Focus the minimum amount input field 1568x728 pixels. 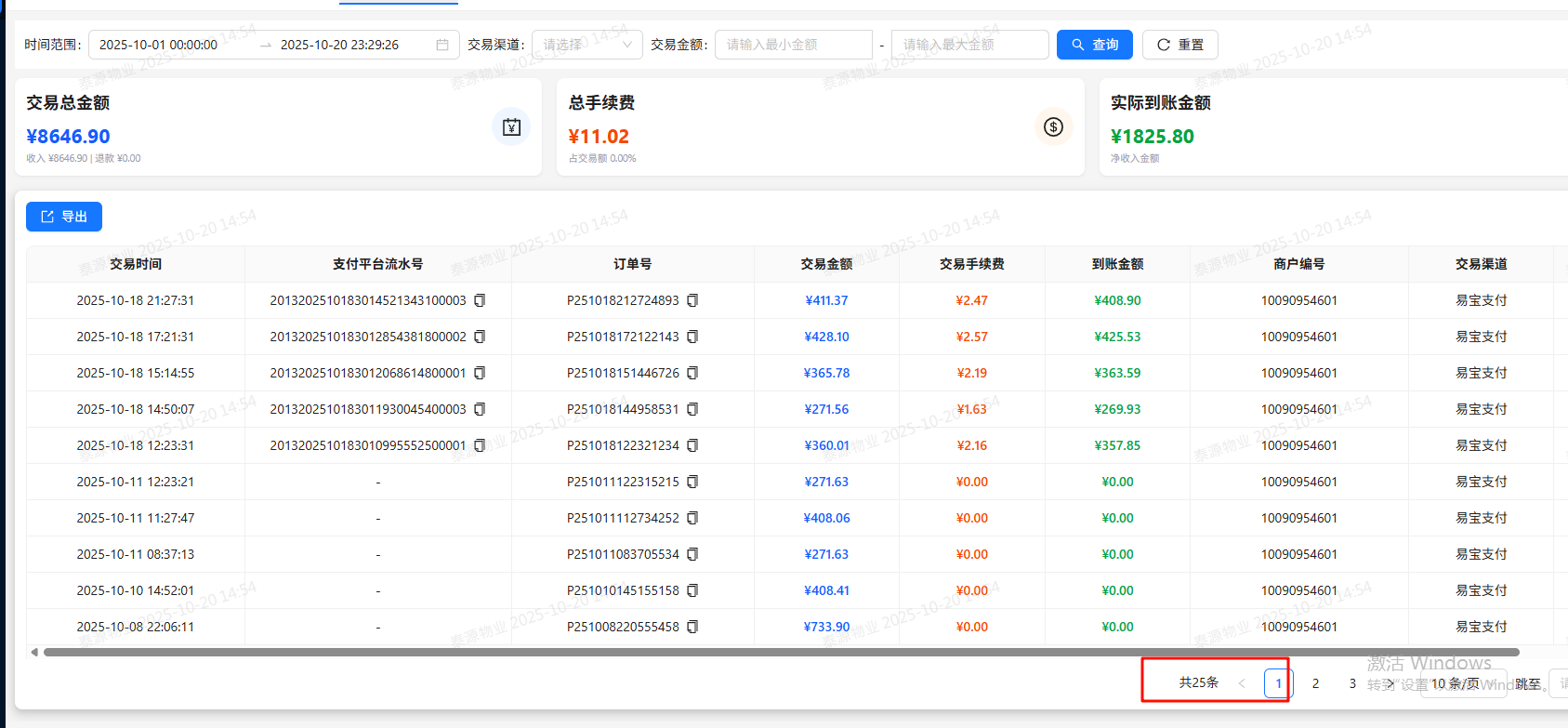(x=793, y=45)
